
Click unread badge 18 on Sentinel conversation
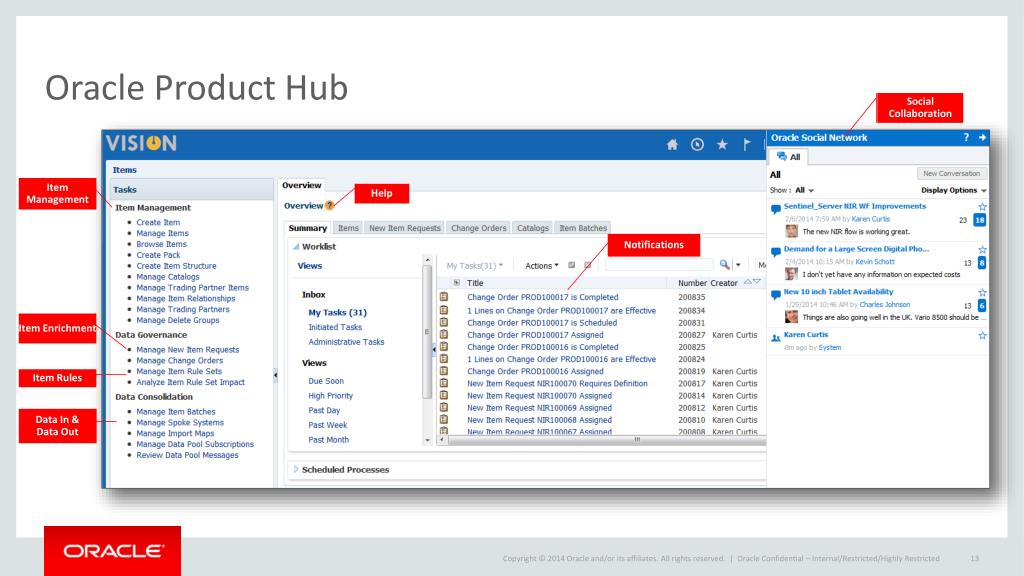pos(980,220)
